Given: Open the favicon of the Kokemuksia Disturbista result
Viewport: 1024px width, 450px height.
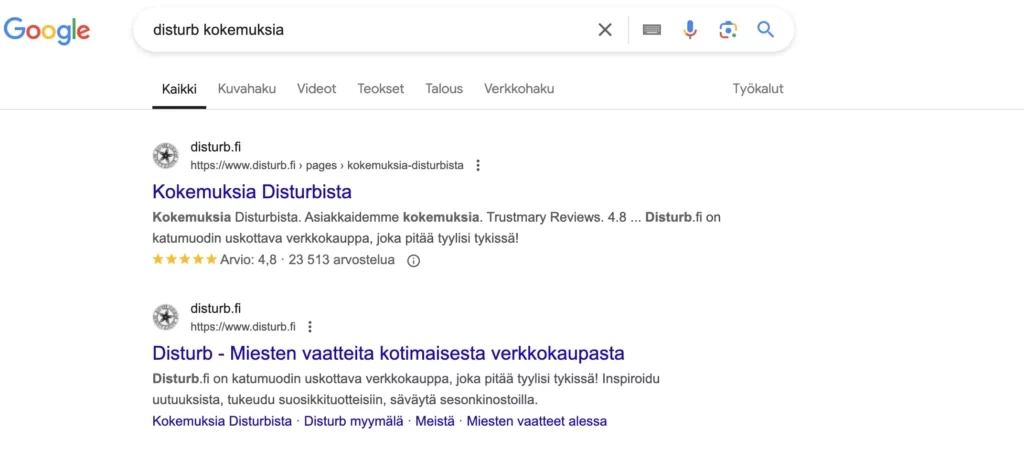Looking at the screenshot, I should [165, 156].
